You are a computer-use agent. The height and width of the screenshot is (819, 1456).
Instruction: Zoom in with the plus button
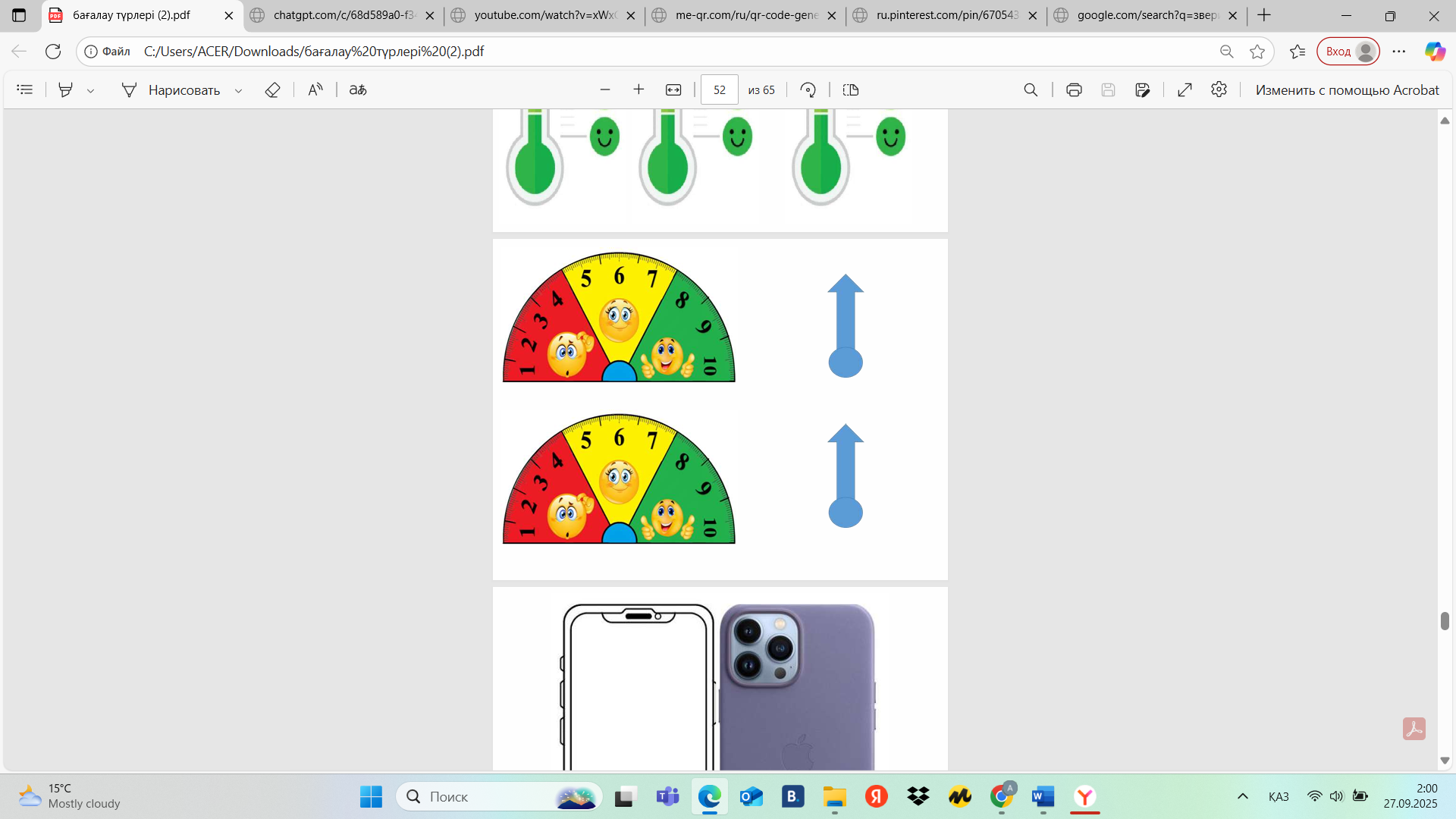click(639, 89)
